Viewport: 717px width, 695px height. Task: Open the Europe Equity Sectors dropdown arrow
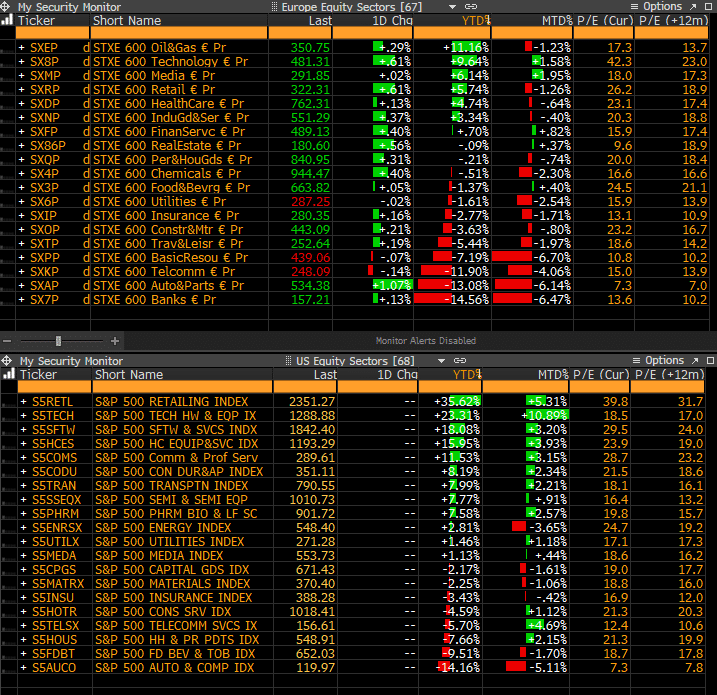pyautogui.click(x=452, y=7)
